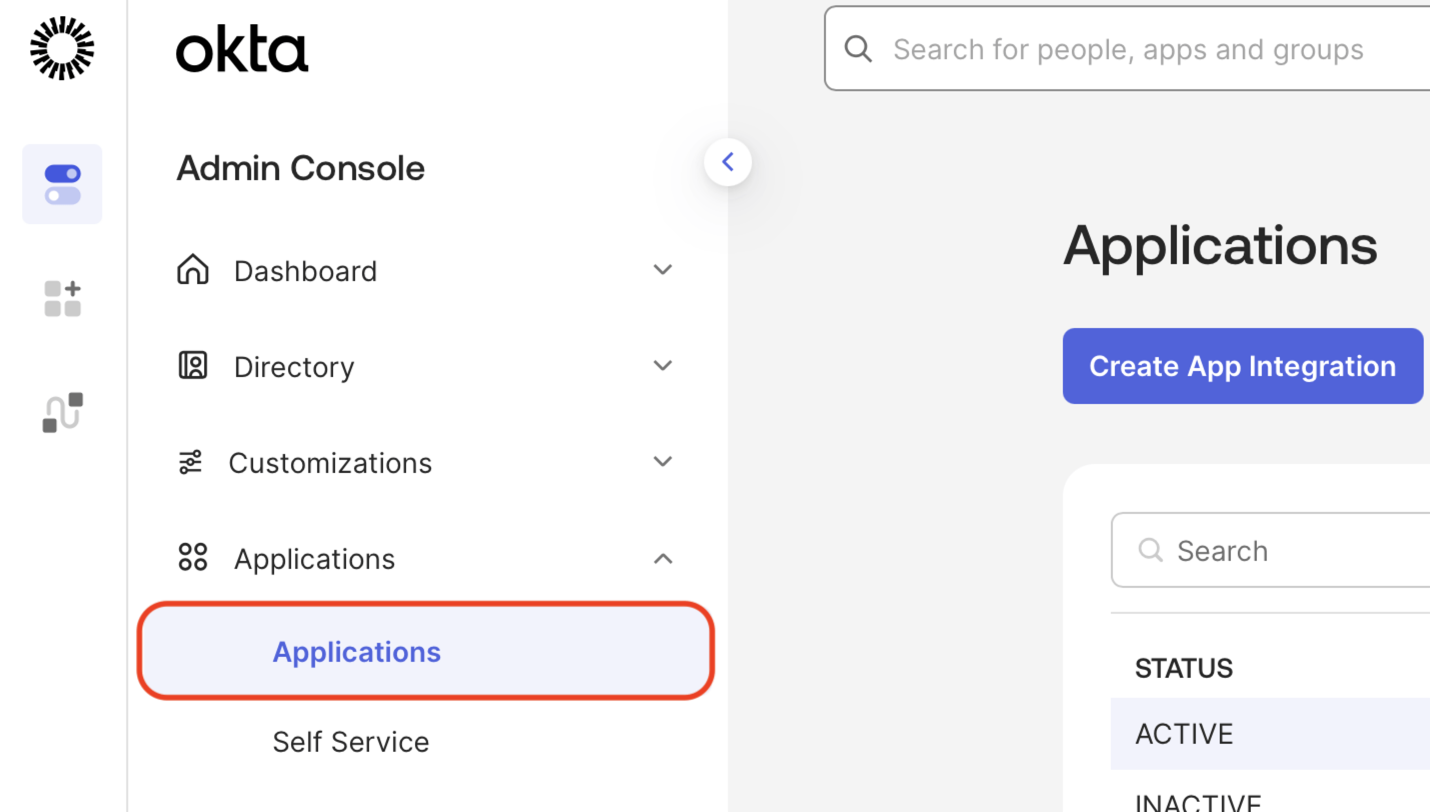
Task: Select the ACTIVE status filter
Action: [1185, 733]
